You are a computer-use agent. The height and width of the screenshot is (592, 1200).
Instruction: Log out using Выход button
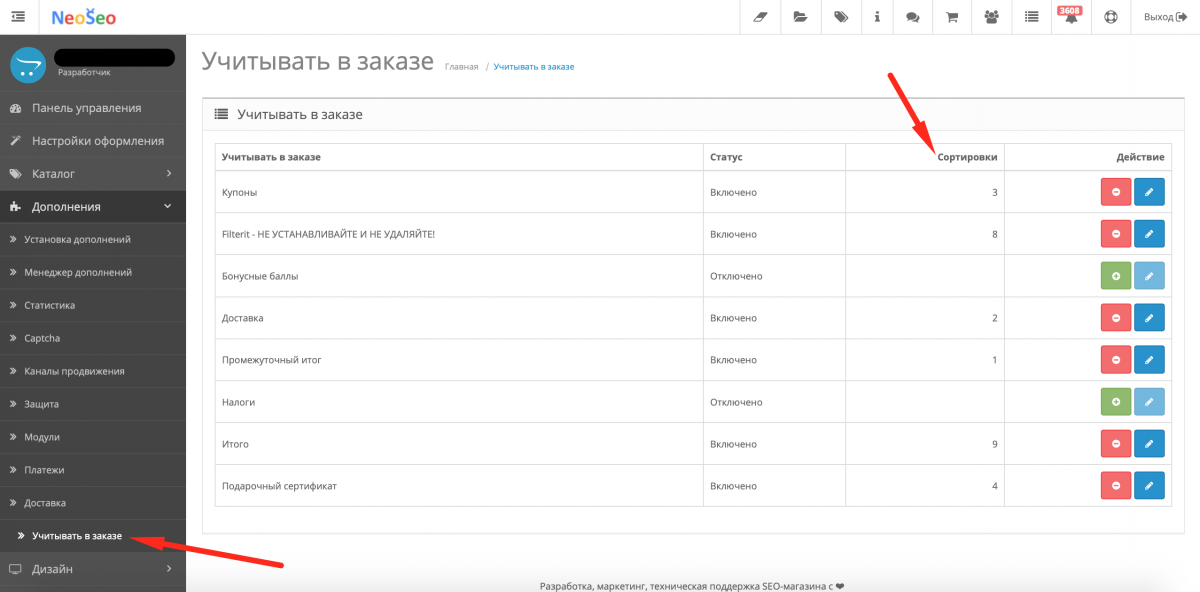tap(1165, 17)
